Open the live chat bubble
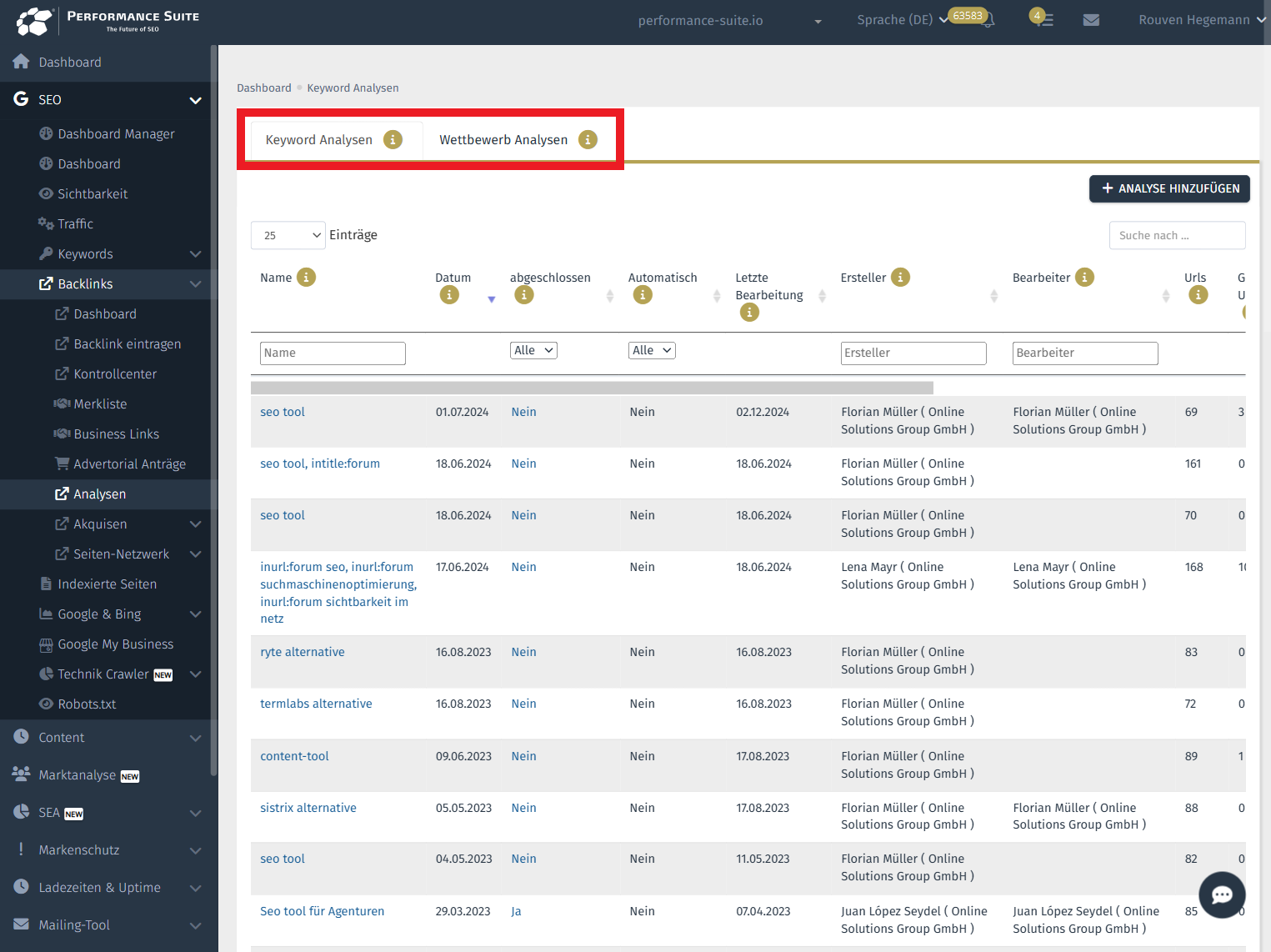This screenshot has height=952, width=1271. [1222, 894]
